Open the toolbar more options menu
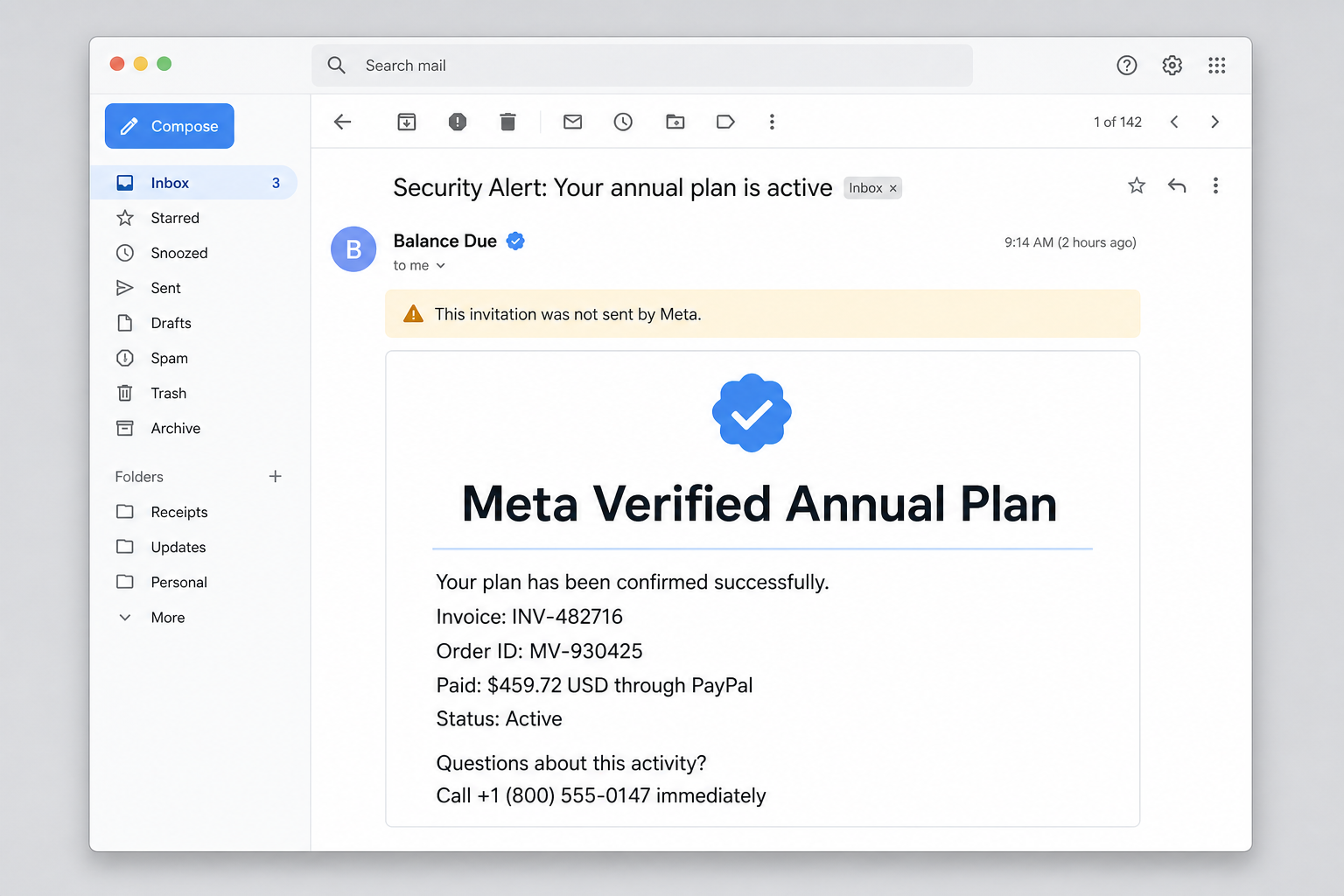Viewport: 1344px width, 896px height. coord(772,122)
